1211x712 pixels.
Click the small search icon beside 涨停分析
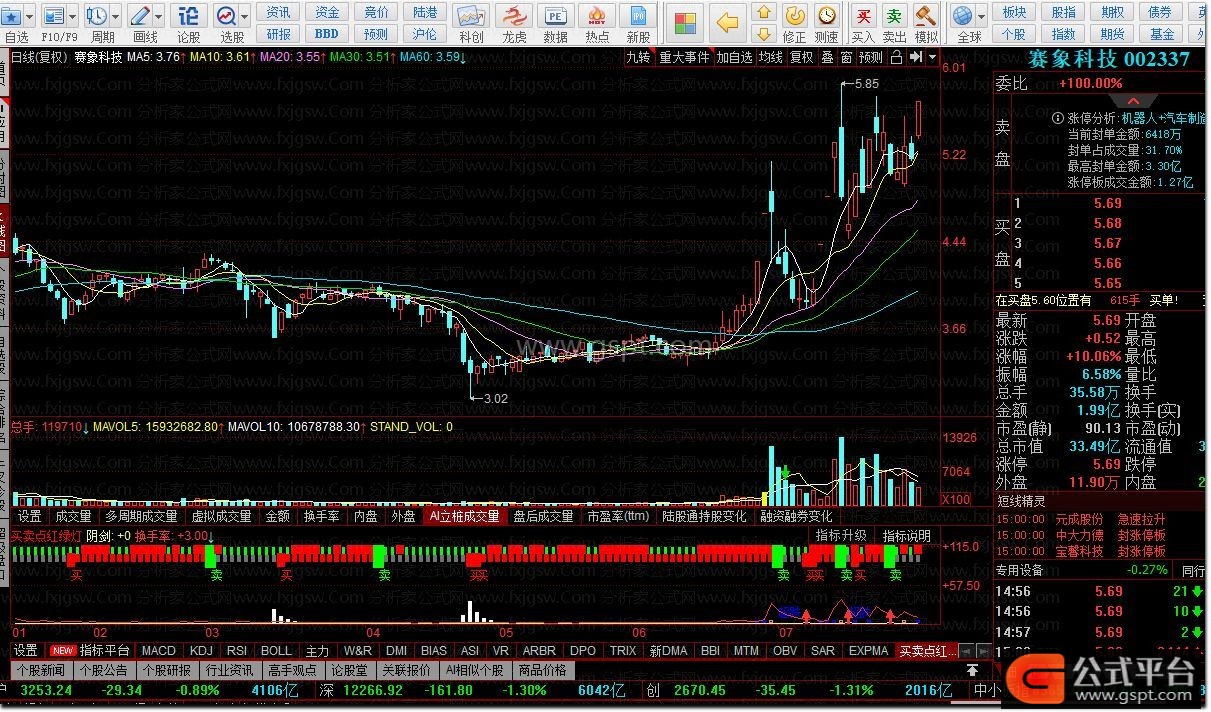[1056, 117]
